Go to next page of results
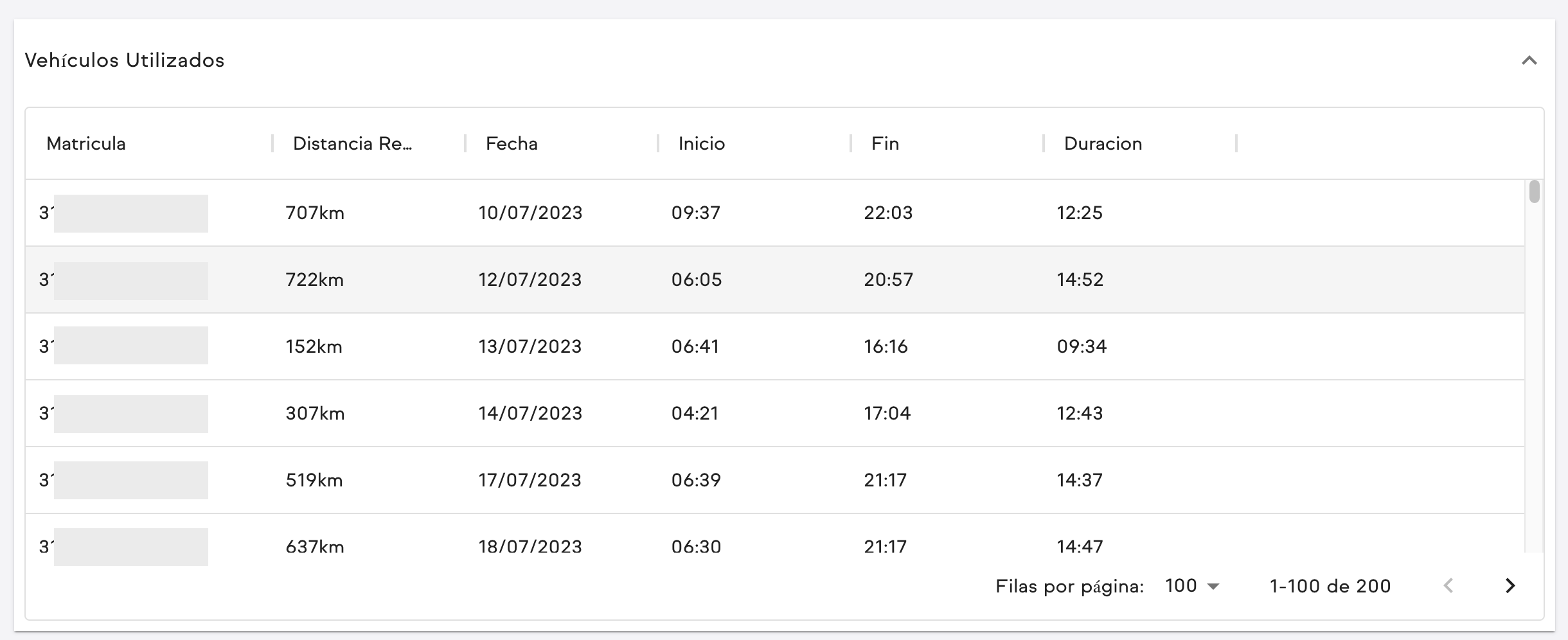Image resolution: width=1568 pixels, height=640 pixels. 1510,585
